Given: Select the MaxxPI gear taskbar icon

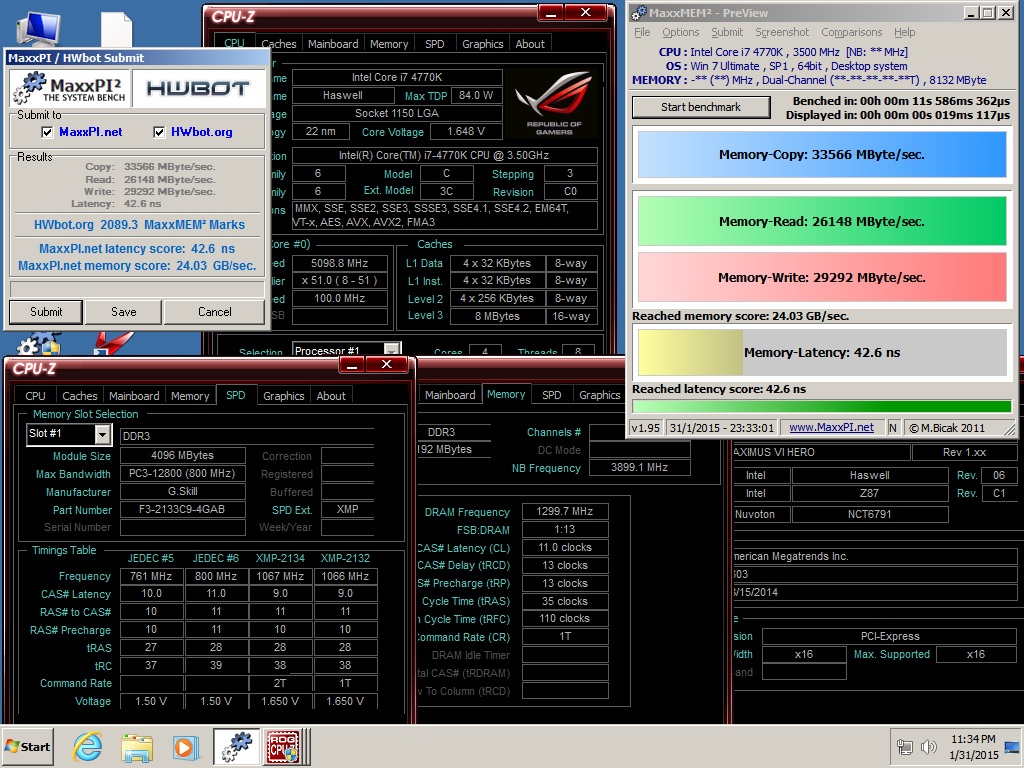Looking at the screenshot, I should click(236, 746).
